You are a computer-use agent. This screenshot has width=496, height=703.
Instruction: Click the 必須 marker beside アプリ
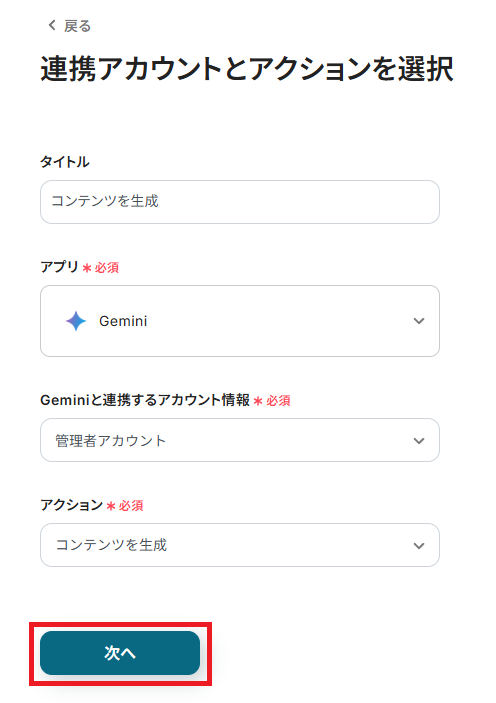pyautogui.click(x=107, y=268)
